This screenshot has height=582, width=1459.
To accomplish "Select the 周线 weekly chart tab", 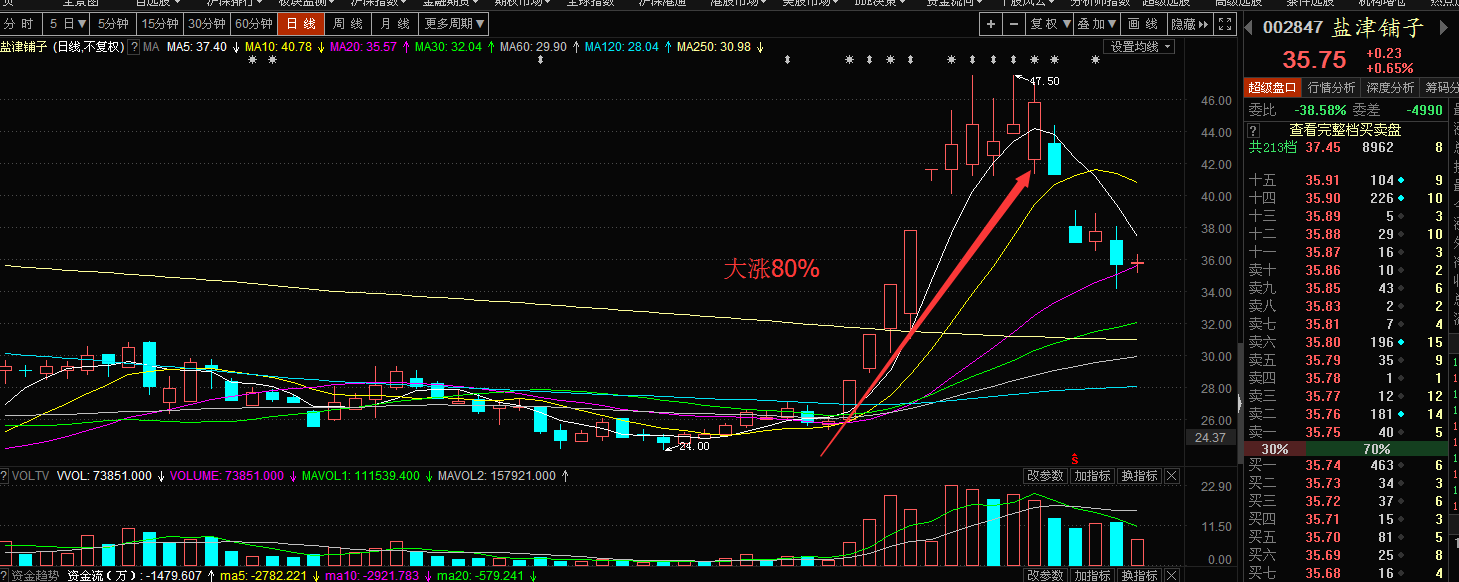I will [347, 23].
